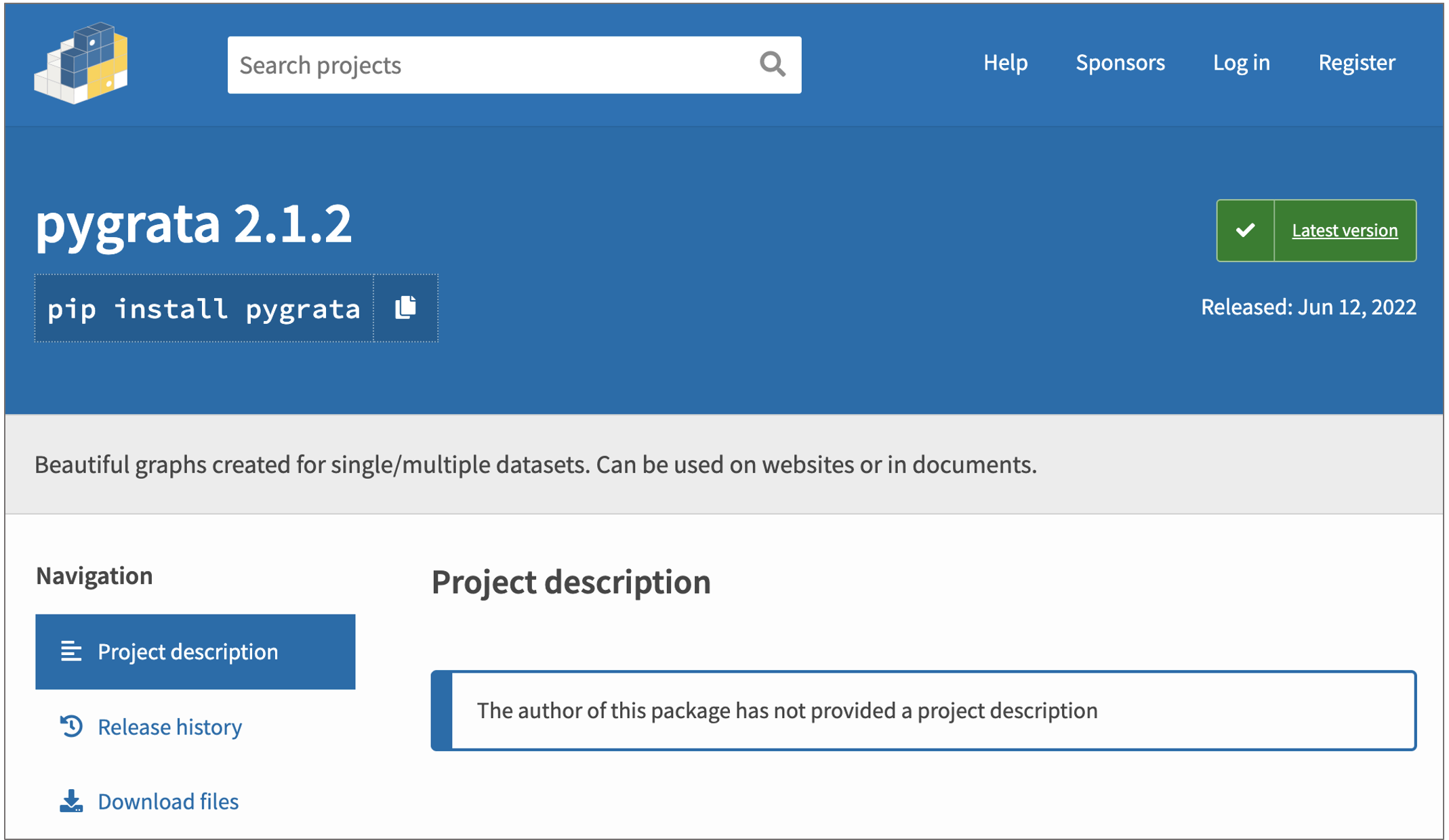Copy pip install command with clipboard icon
Viewport: 1449px width, 840px height.
point(405,308)
